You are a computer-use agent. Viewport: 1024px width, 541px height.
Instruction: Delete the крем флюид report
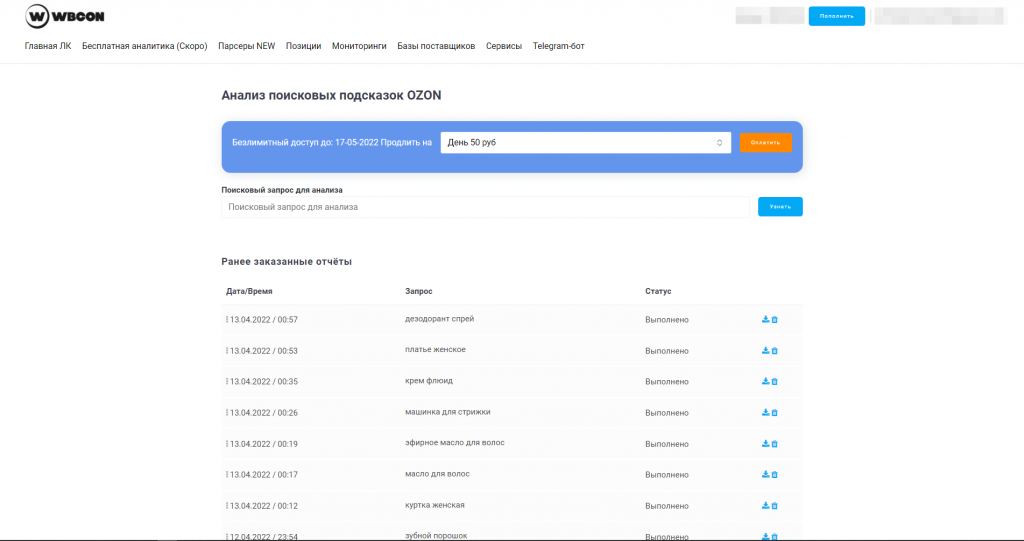click(x=775, y=382)
